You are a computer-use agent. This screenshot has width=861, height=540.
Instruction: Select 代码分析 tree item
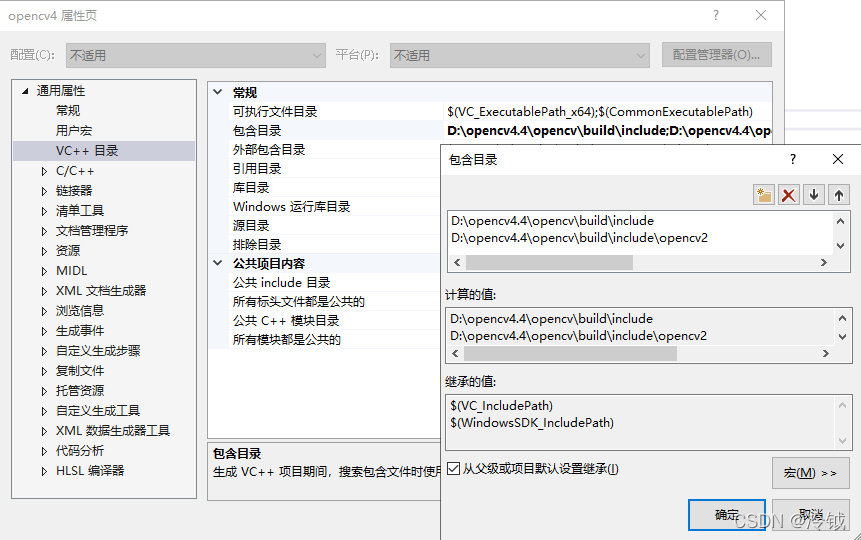point(80,451)
